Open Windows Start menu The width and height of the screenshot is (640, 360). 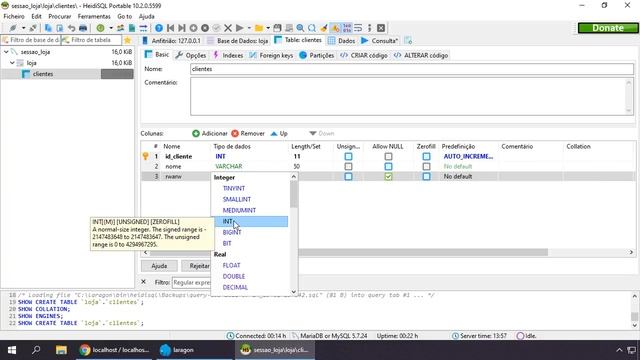pyautogui.click(x=12, y=350)
